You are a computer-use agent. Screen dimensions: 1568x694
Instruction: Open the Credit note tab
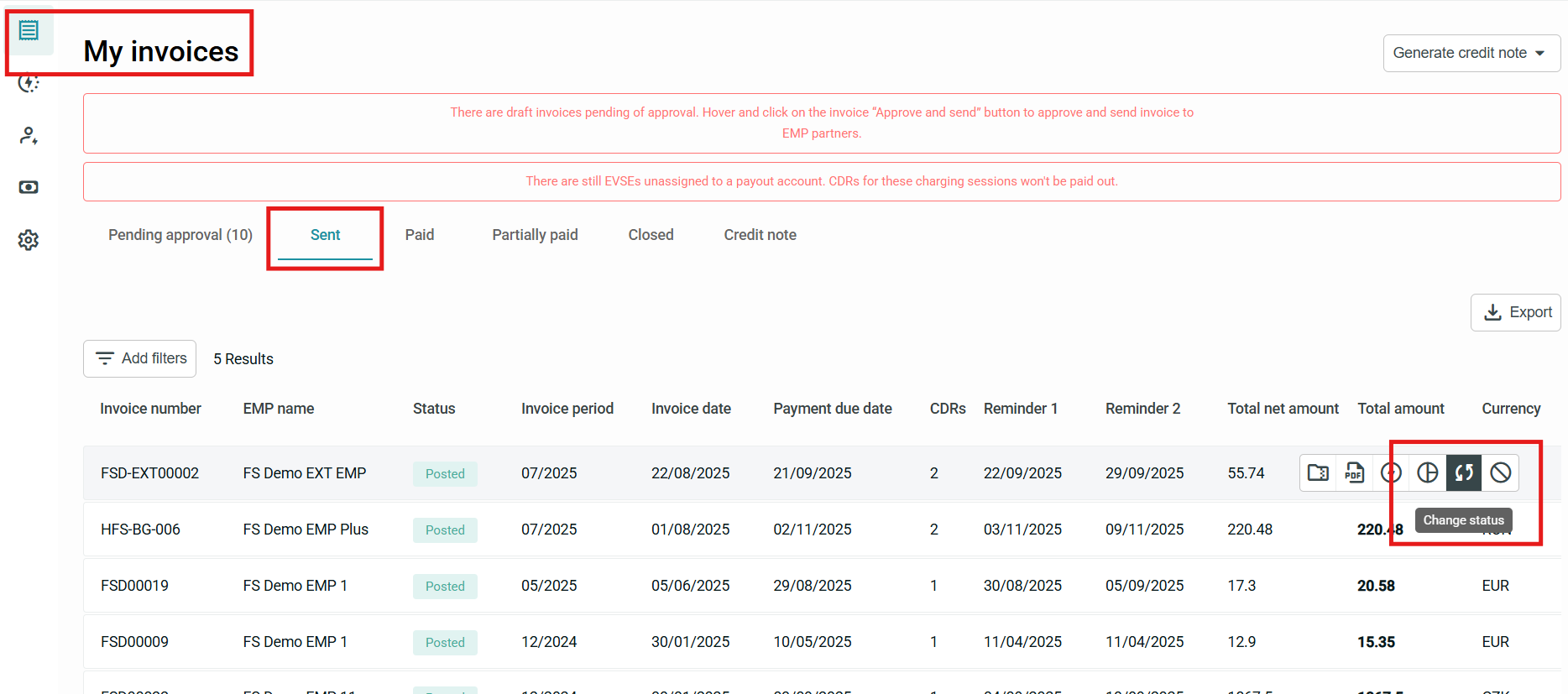pos(760,235)
